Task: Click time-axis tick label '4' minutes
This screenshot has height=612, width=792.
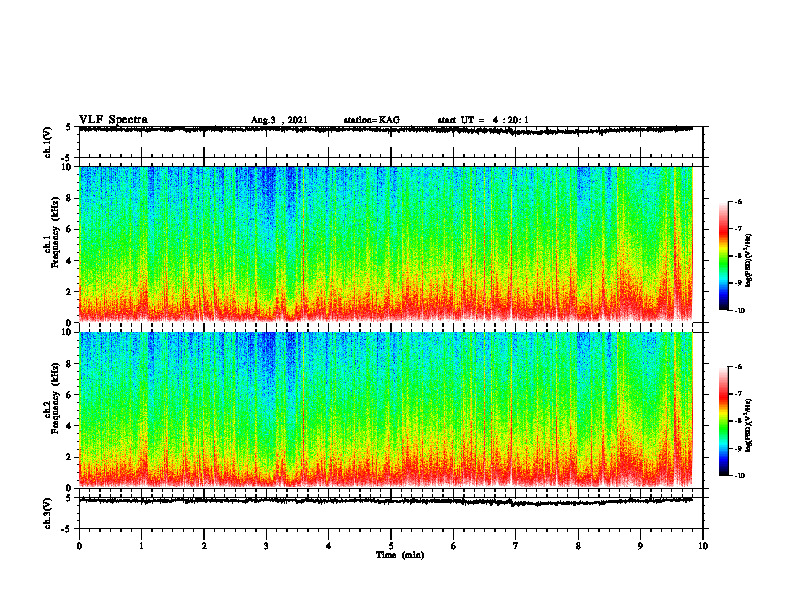Action: click(329, 546)
